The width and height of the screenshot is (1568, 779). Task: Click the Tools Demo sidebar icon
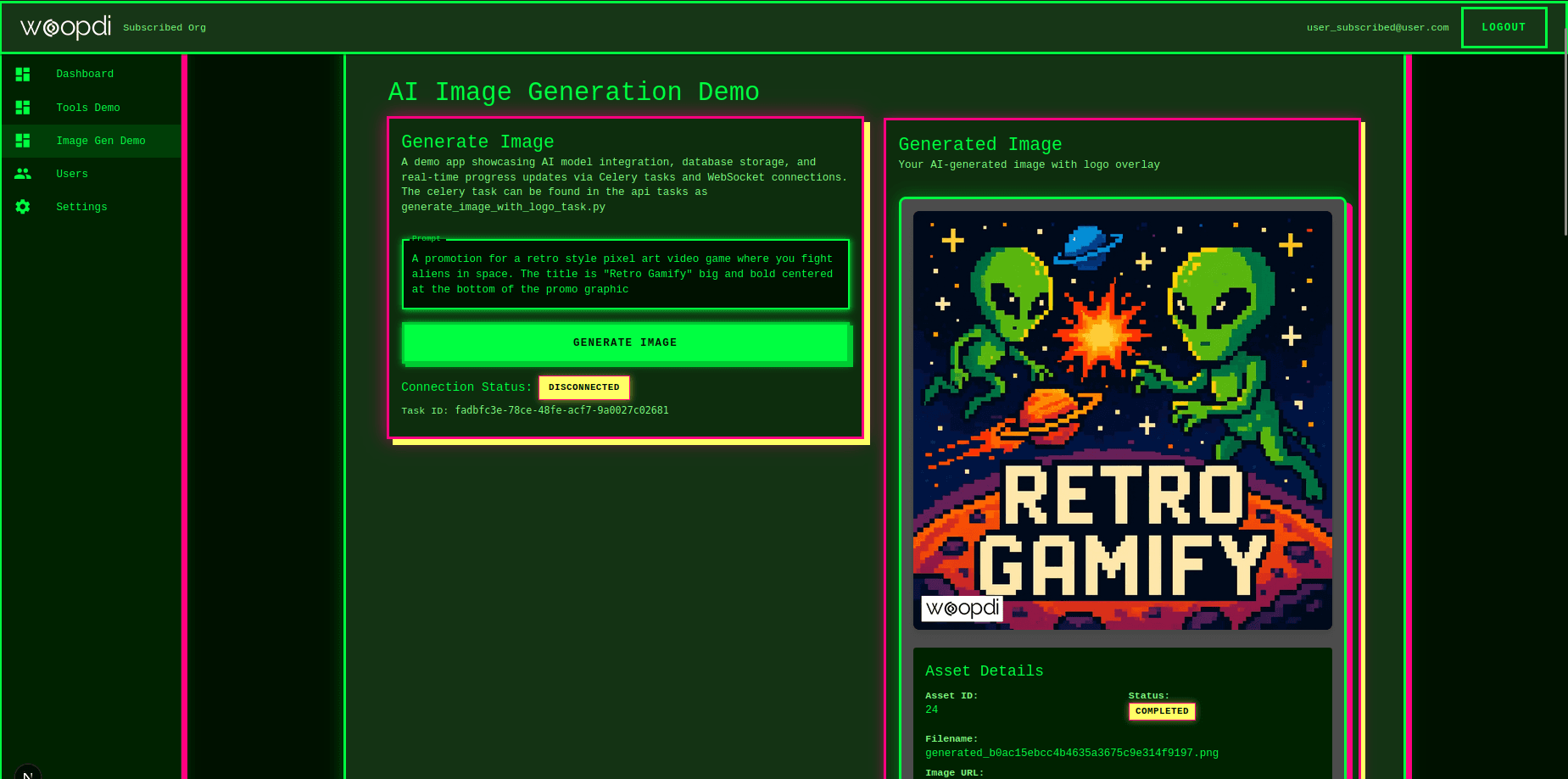23,108
